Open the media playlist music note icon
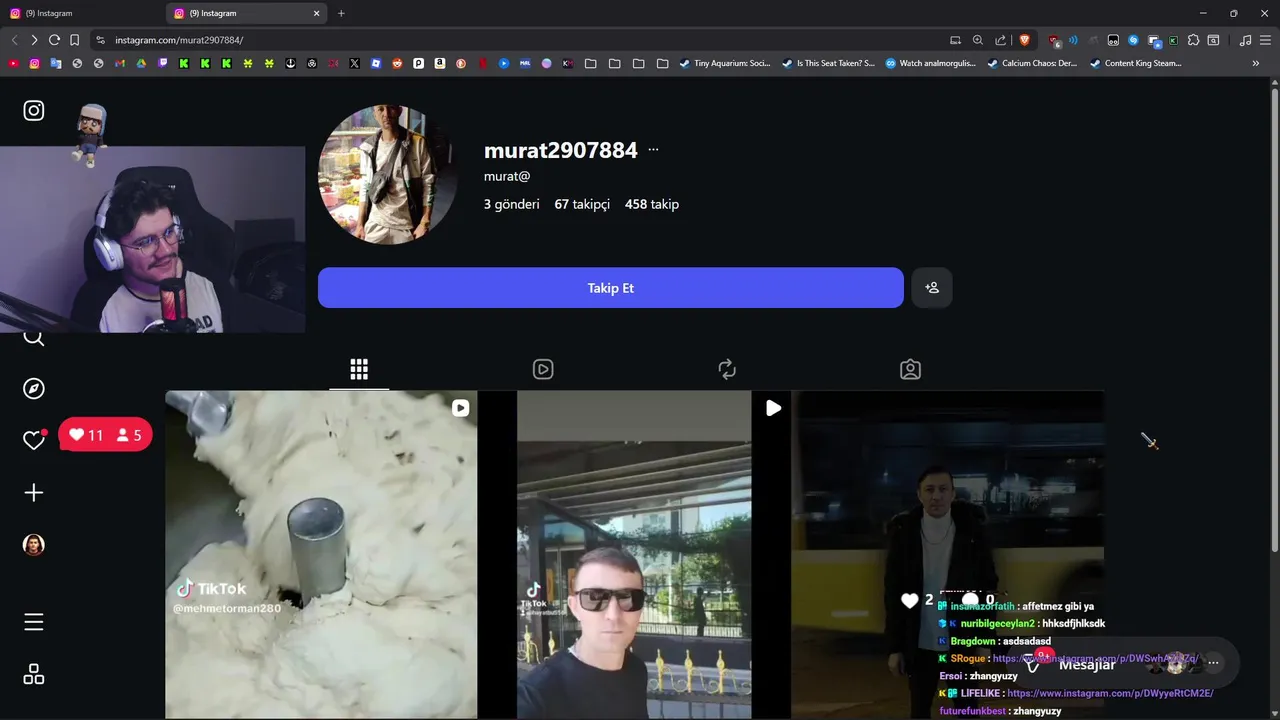Screen dimensions: 1280x720 click(x=1245, y=40)
